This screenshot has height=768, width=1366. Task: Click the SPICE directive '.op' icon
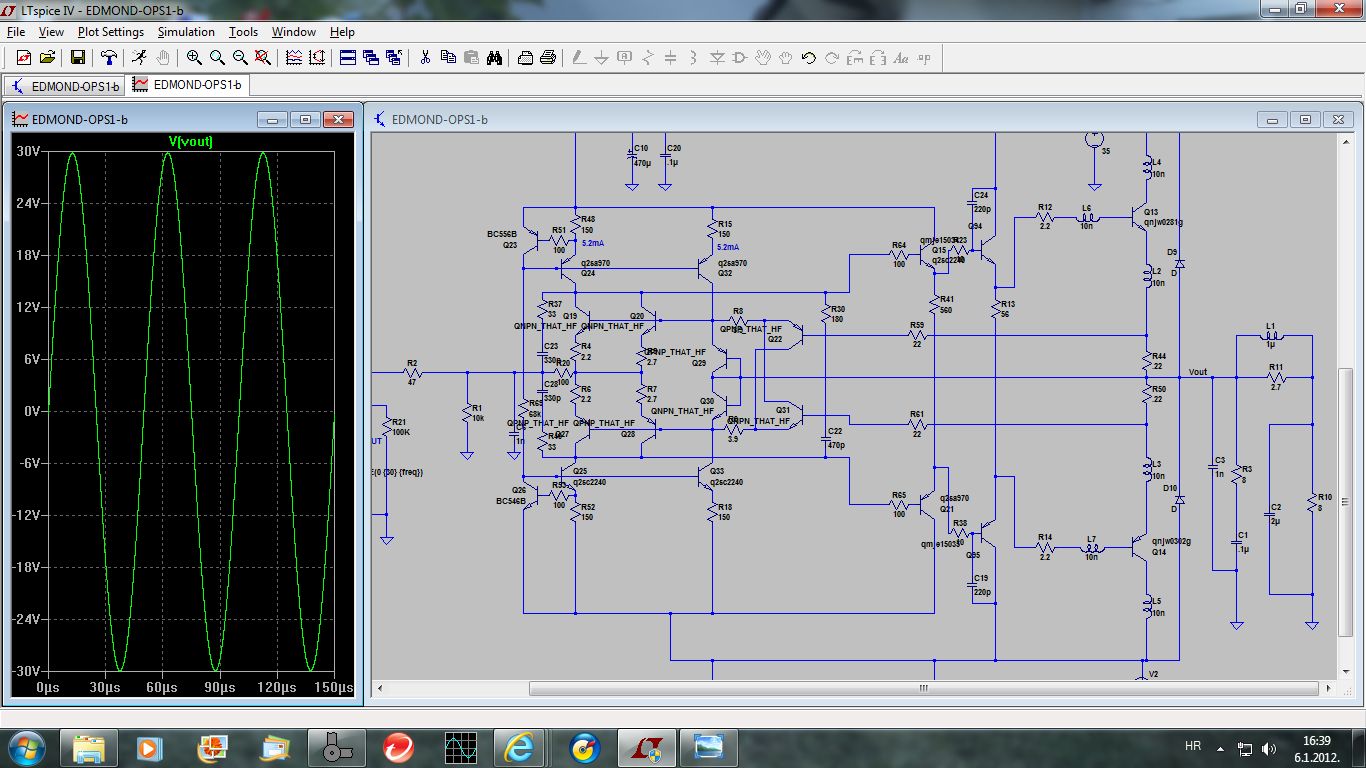tap(924, 58)
